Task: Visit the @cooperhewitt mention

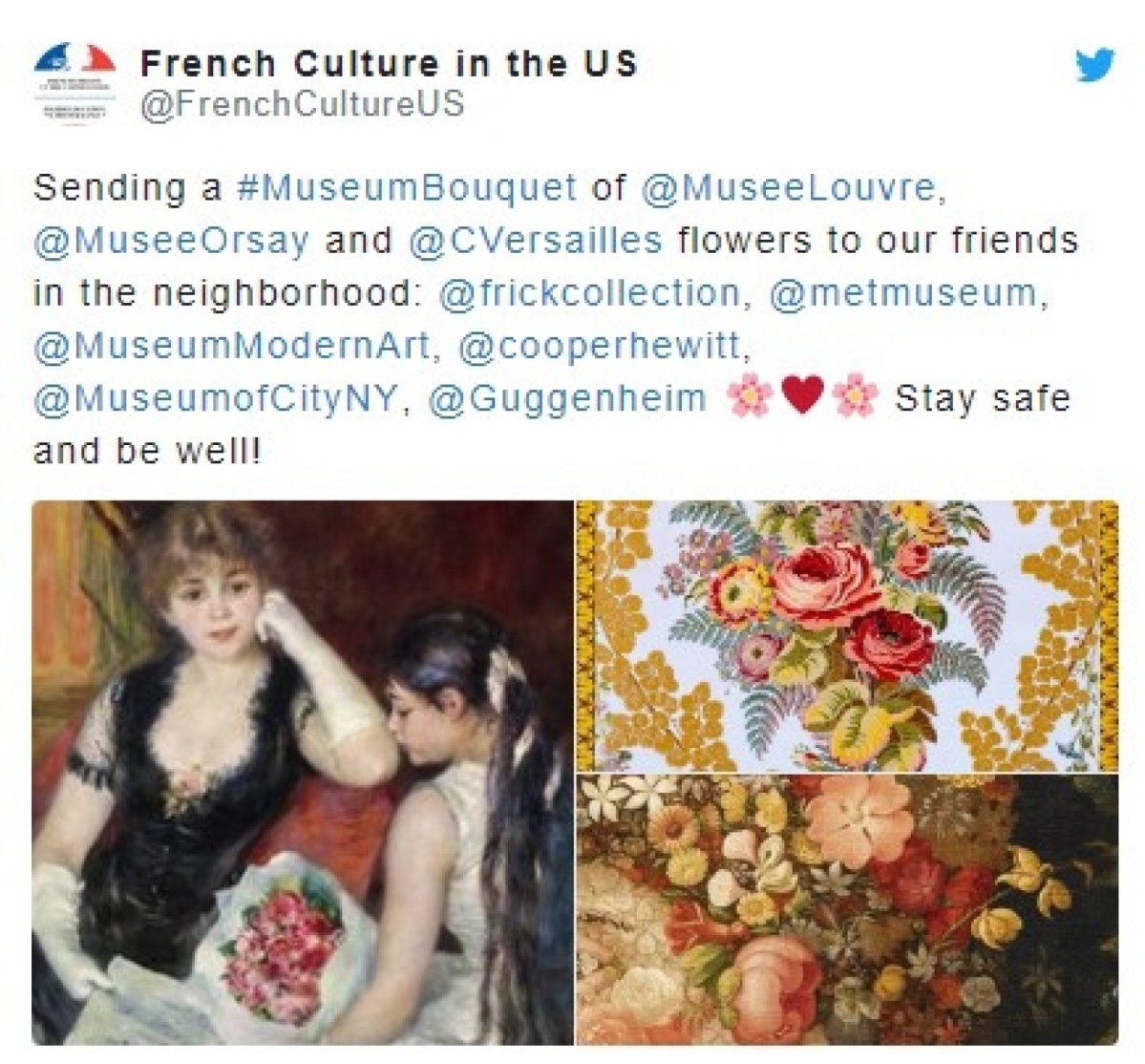Action: coord(602,346)
